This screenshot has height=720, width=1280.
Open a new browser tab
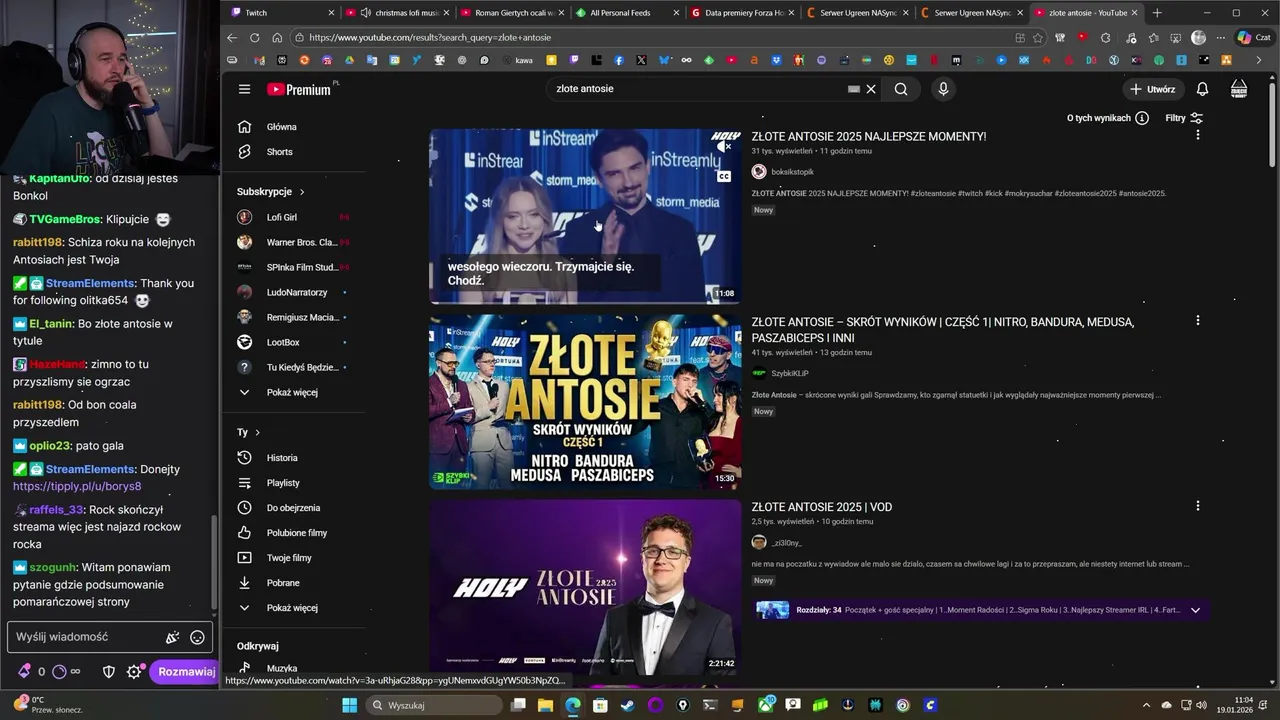click(x=1157, y=13)
